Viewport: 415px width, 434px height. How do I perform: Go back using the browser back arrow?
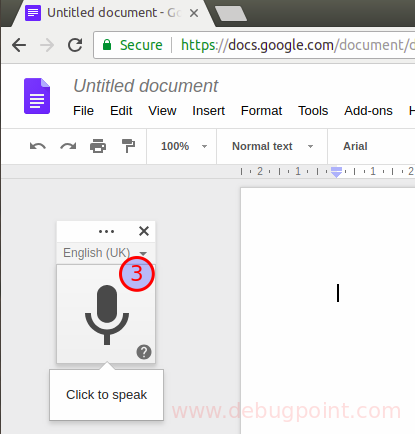[19, 45]
